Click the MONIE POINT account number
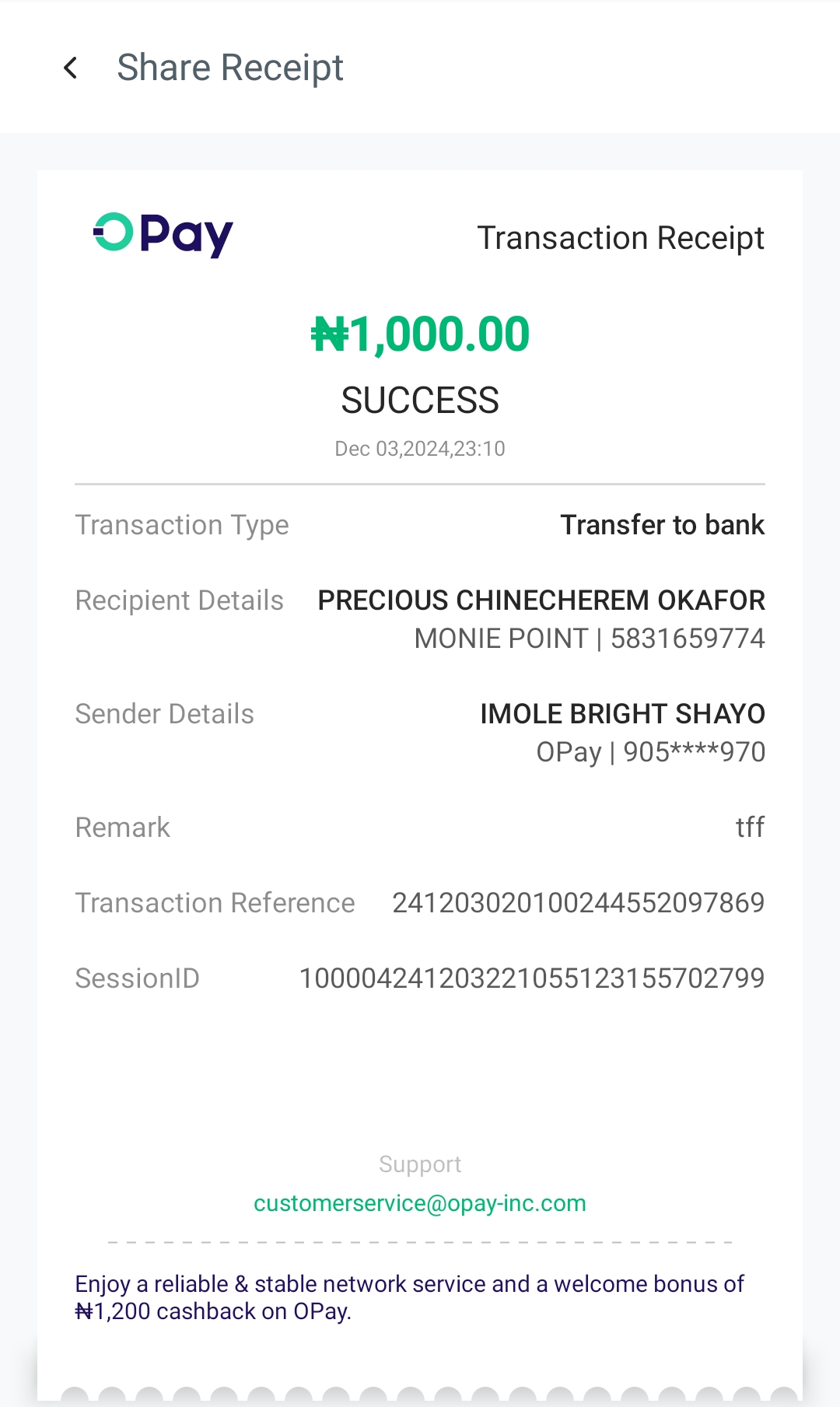The image size is (840, 1407). 688,639
